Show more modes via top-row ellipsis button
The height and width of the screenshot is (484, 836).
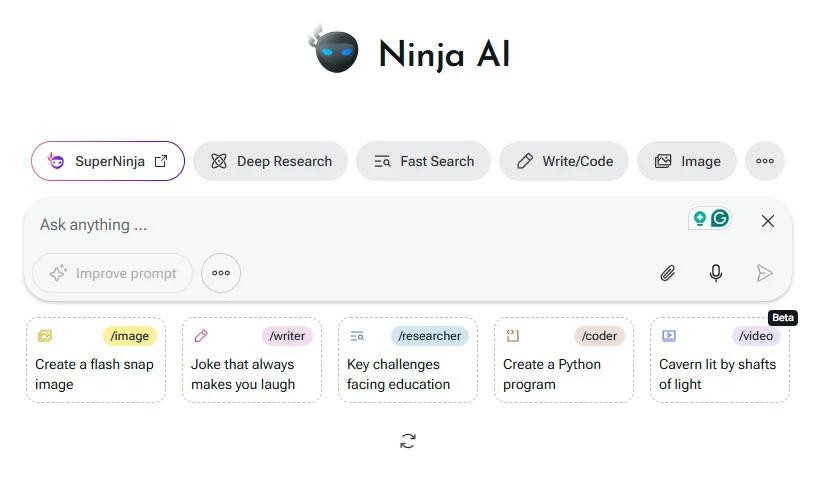tap(765, 161)
